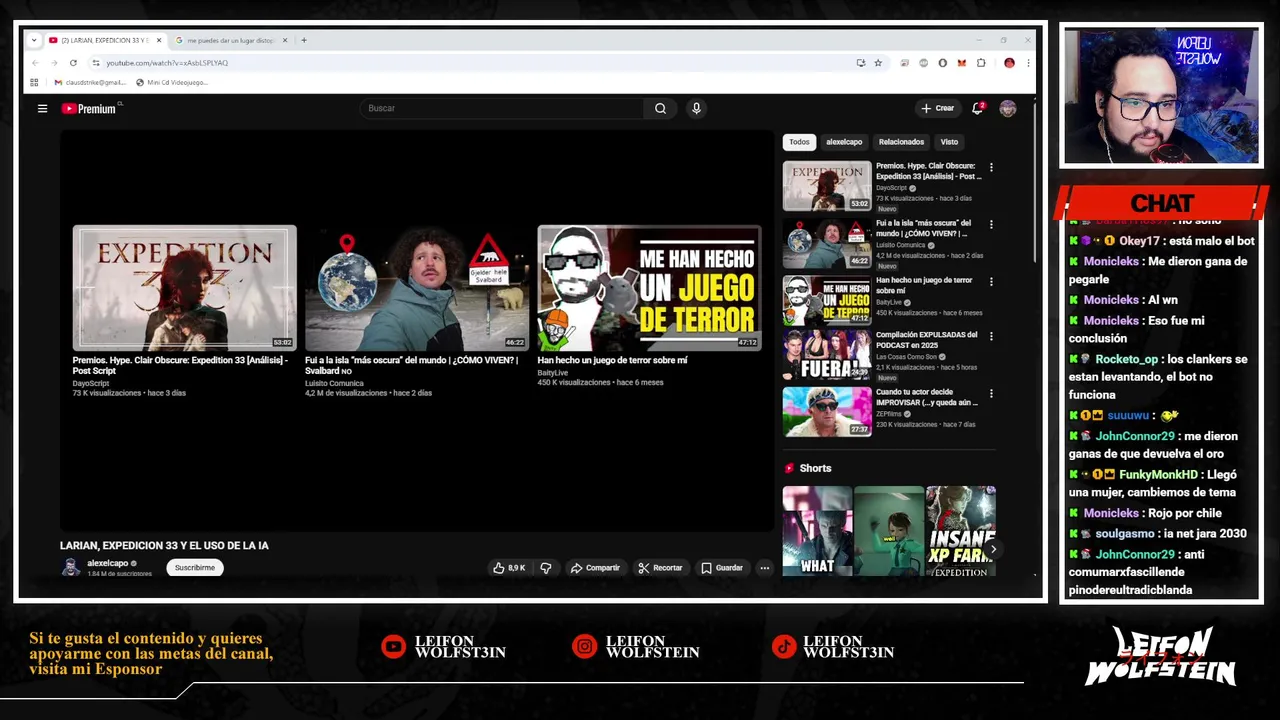The image size is (1280, 720).
Task: Click the Recortar clip button
Action: click(x=660, y=568)
